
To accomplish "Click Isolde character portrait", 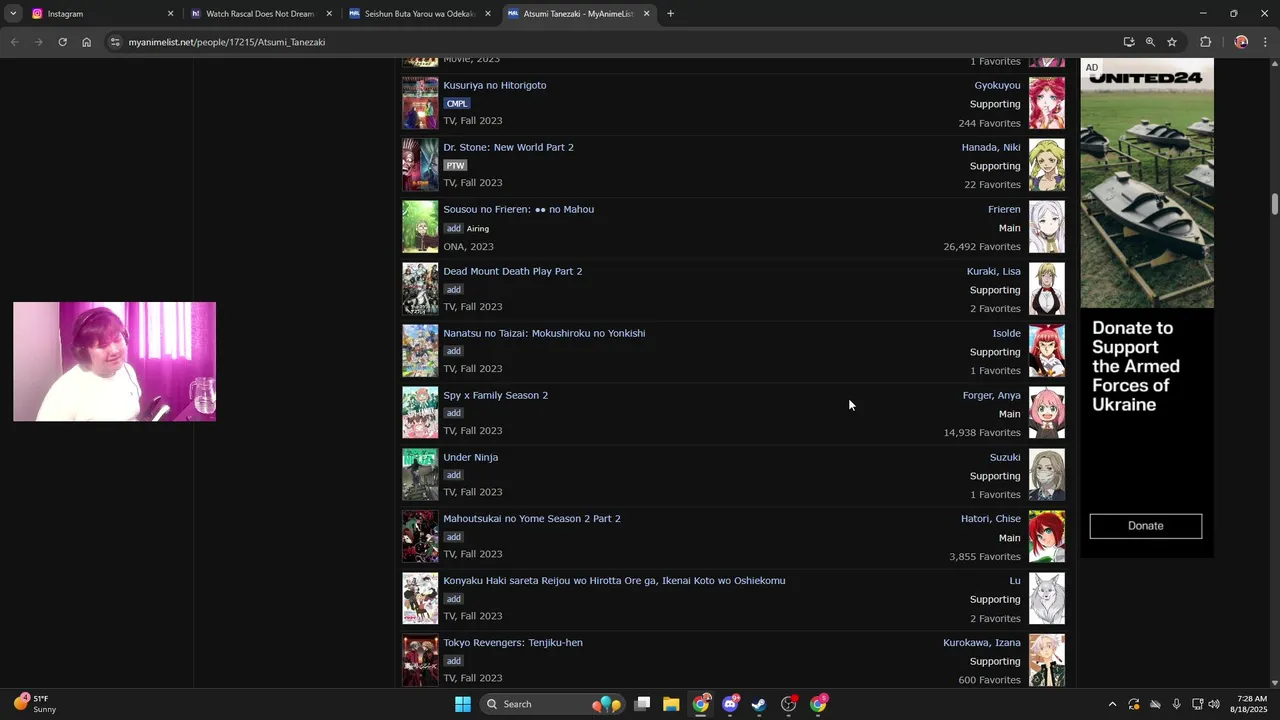I will click(1047, 351).
